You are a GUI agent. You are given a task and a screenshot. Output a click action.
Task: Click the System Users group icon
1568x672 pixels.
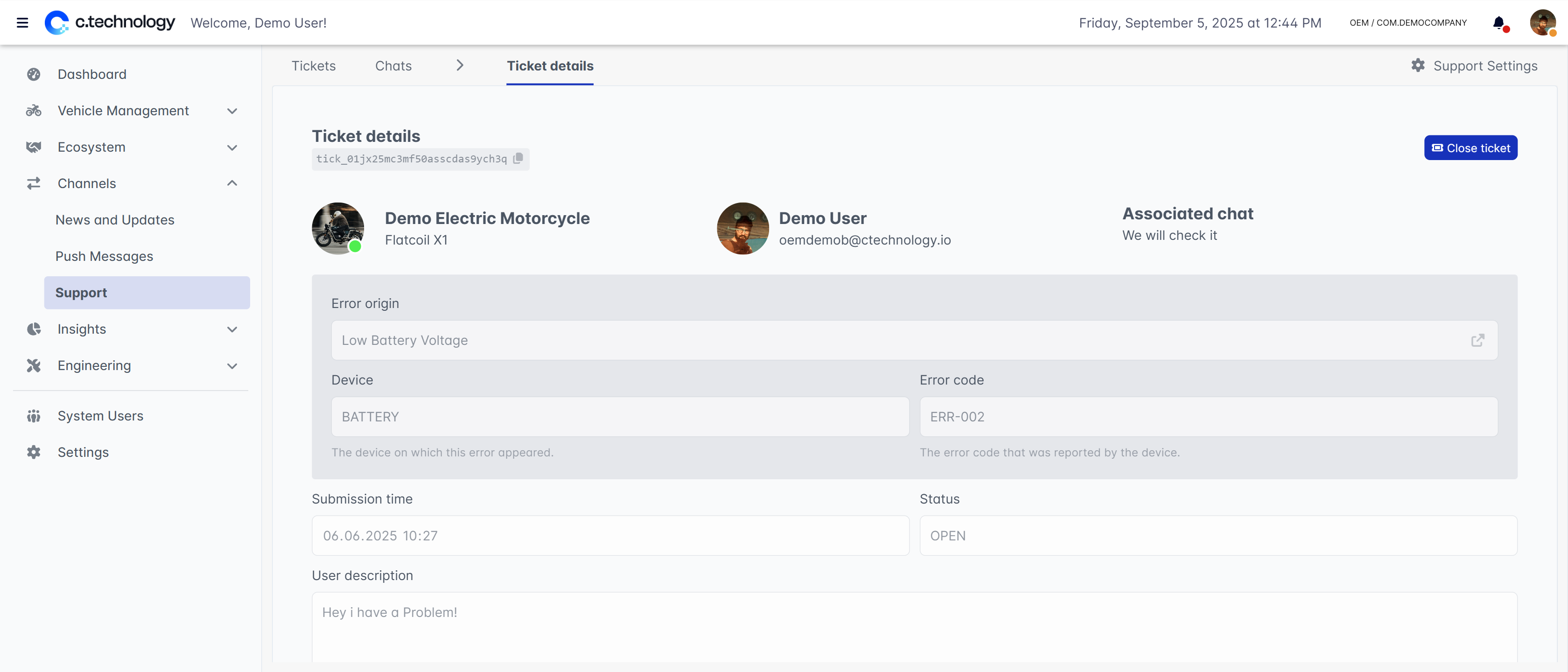pyautogui.click(x=34, y=416)
